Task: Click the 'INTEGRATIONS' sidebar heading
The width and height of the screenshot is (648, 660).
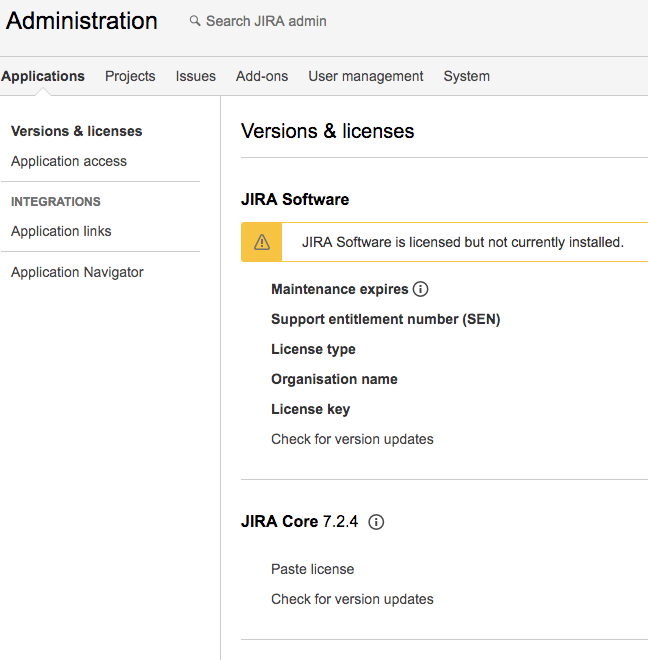Action: 56,202
